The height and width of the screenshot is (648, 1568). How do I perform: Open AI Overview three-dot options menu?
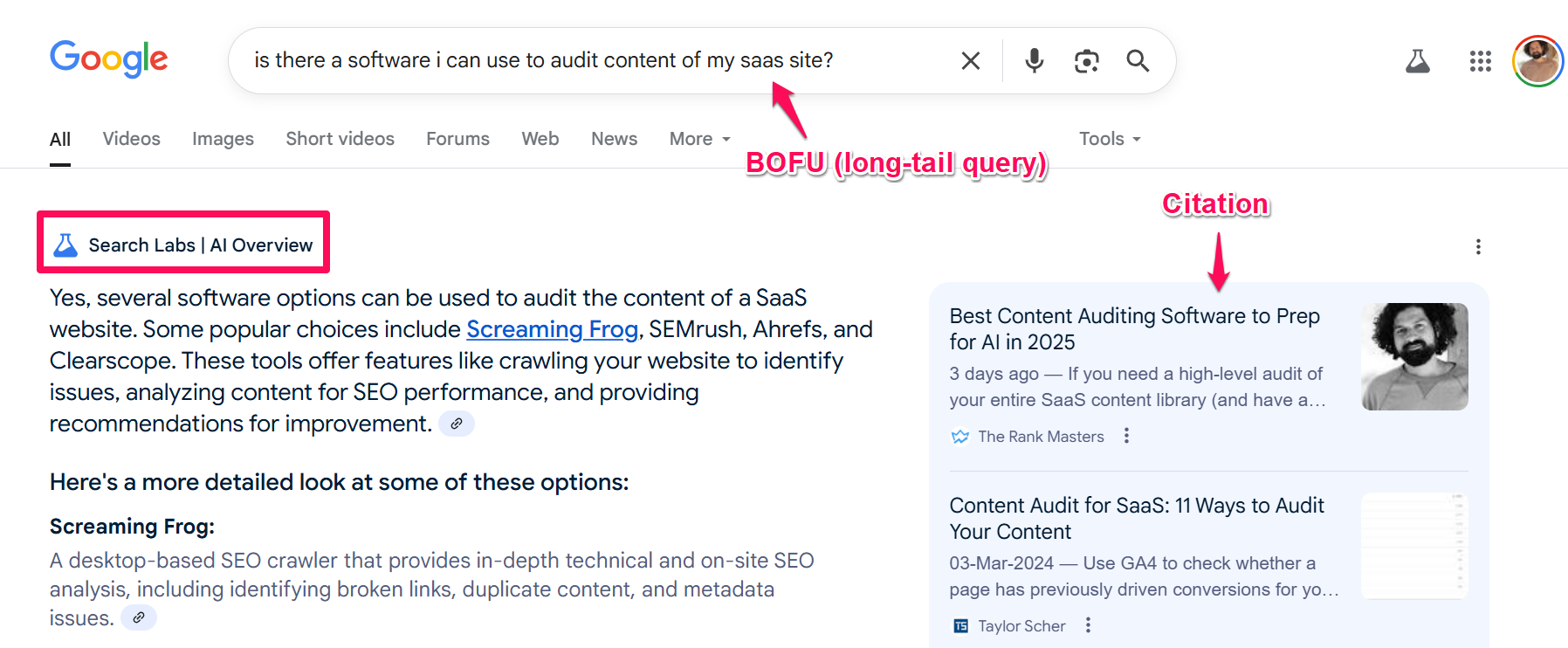1478,247
